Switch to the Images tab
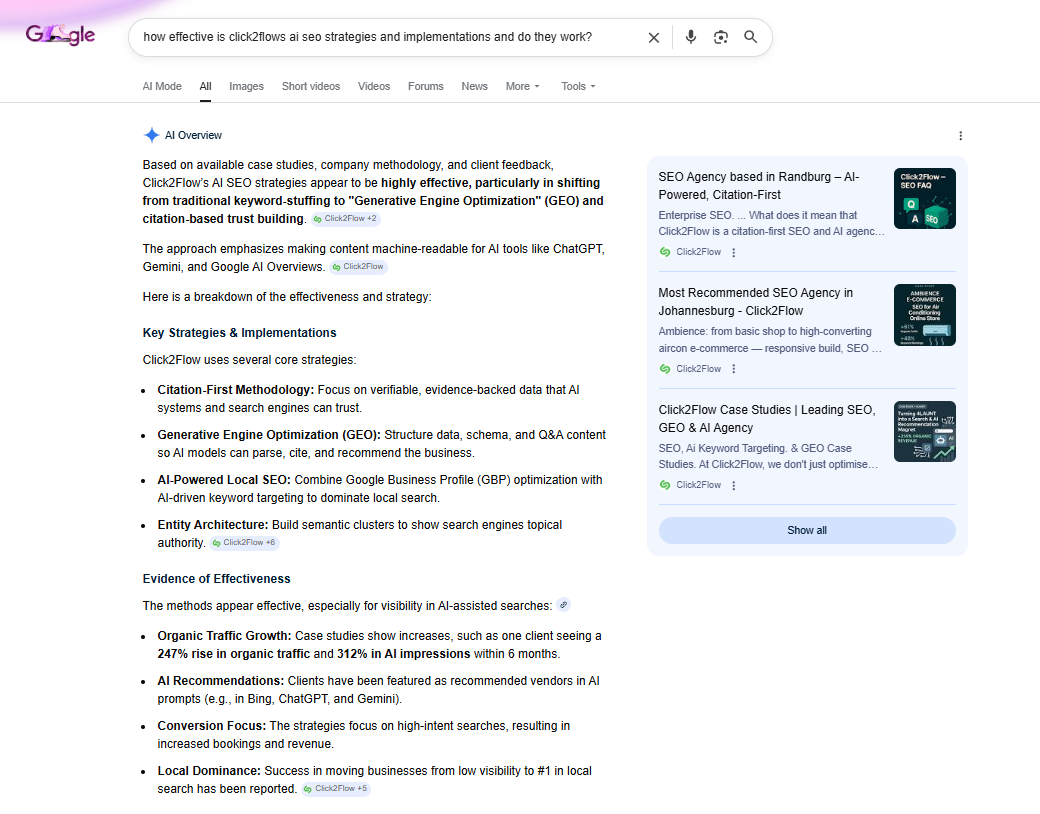Screen dimensions: 1040x814 coord(246,86)
